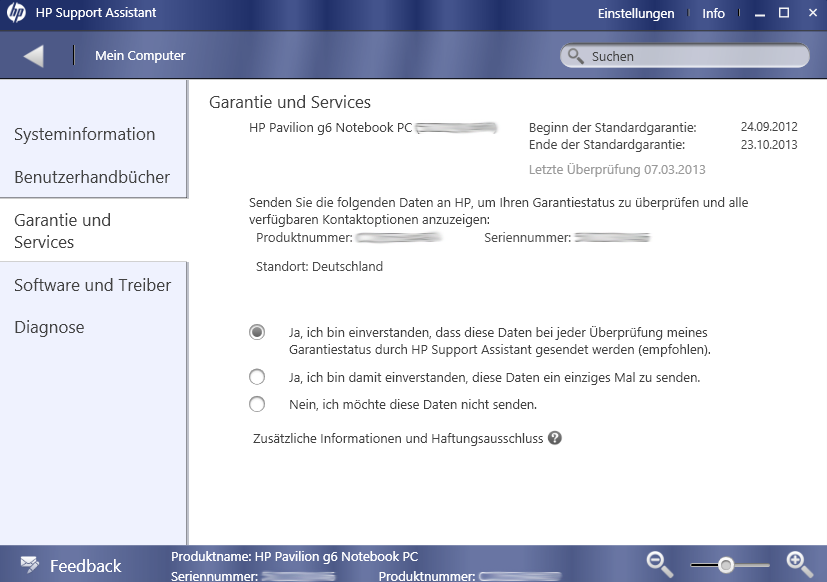Click the HP logo icon
Viewport: 827px width, 582px height.
(17, 14)
